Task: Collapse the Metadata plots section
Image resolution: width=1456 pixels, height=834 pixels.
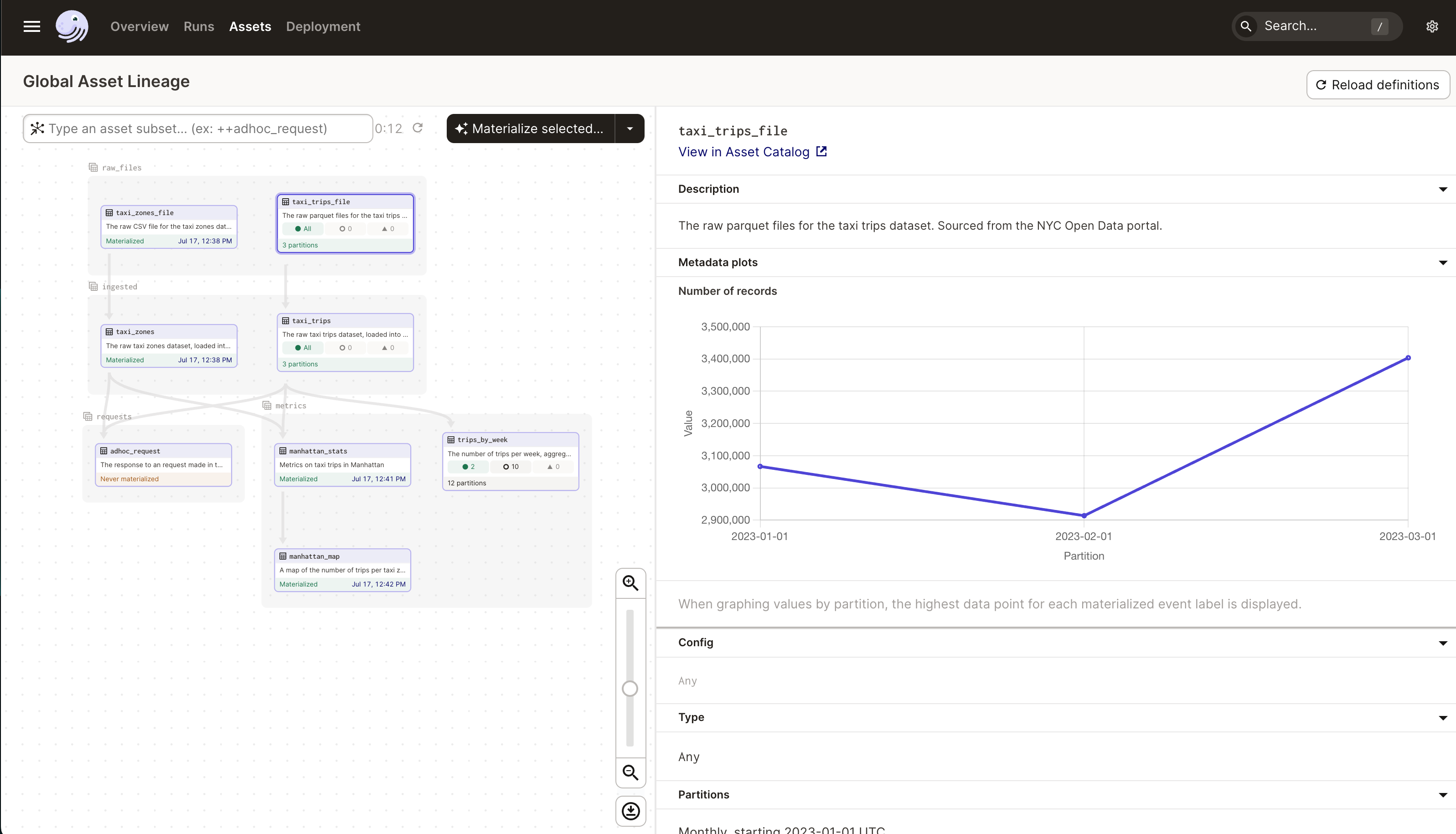Action: click(x=1442, y=263)
